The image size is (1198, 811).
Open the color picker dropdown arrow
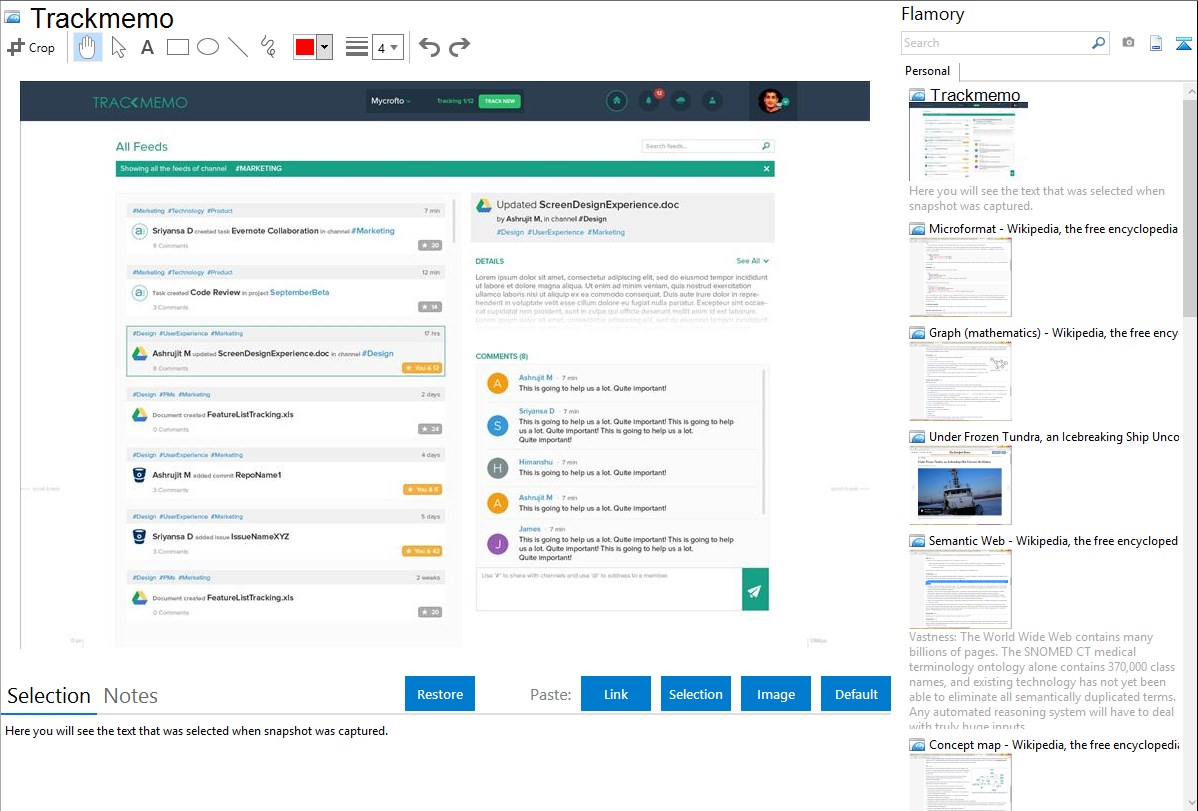325,47
